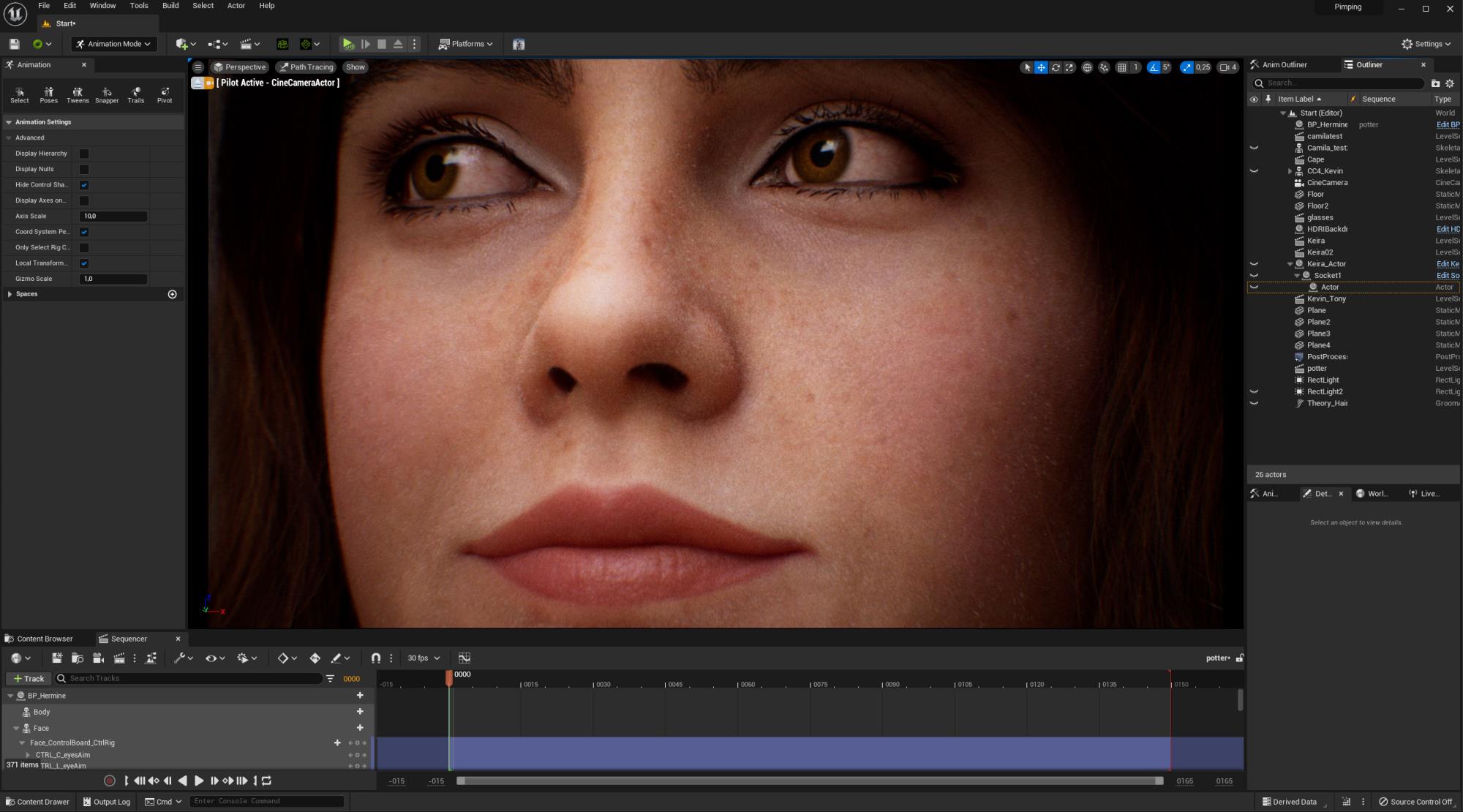This screenshot has width=1463, height=812.
Task: Play the sequence forward
Action: coord(199,781)
